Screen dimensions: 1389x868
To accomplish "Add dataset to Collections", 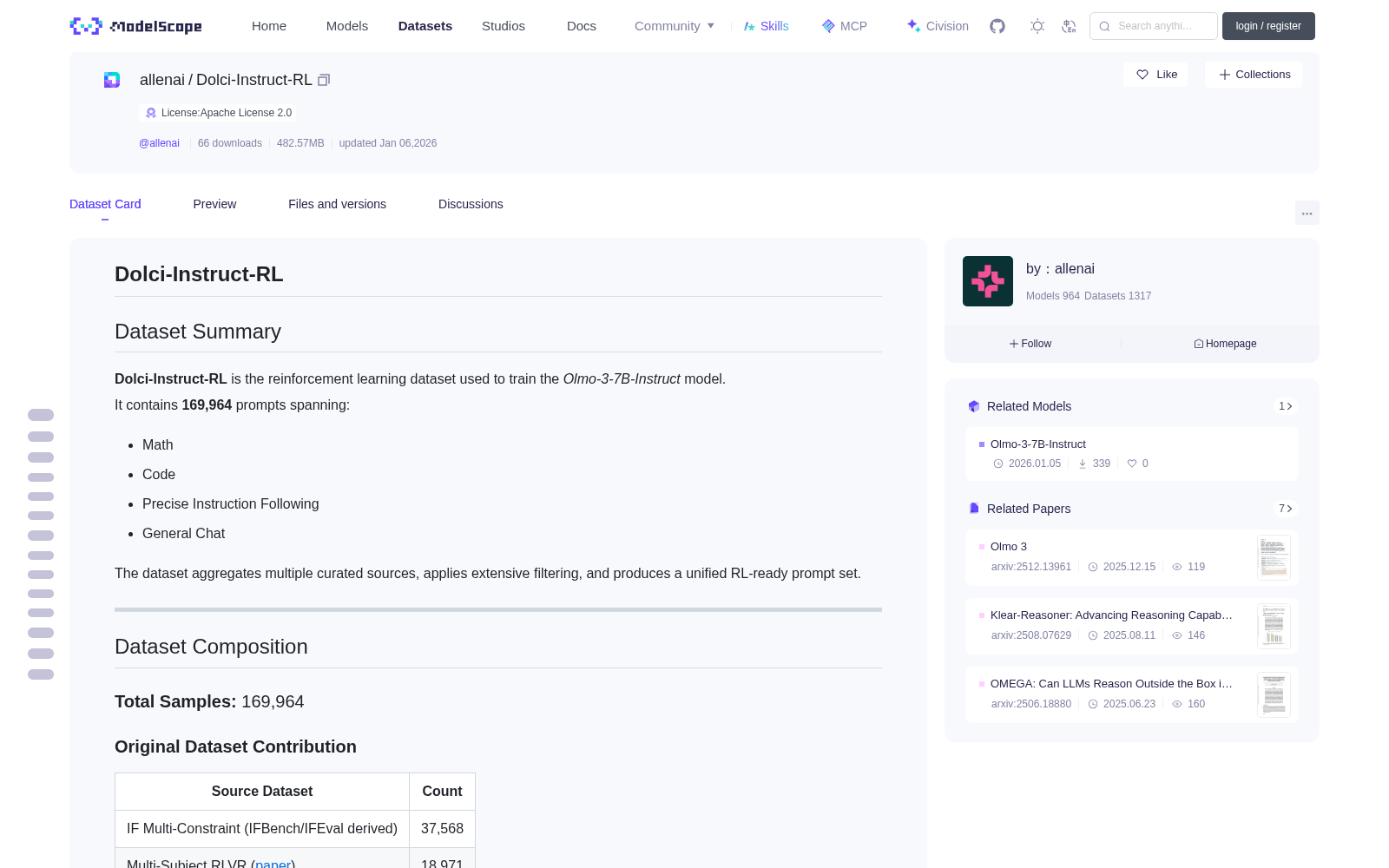I will coord(1254,75).
